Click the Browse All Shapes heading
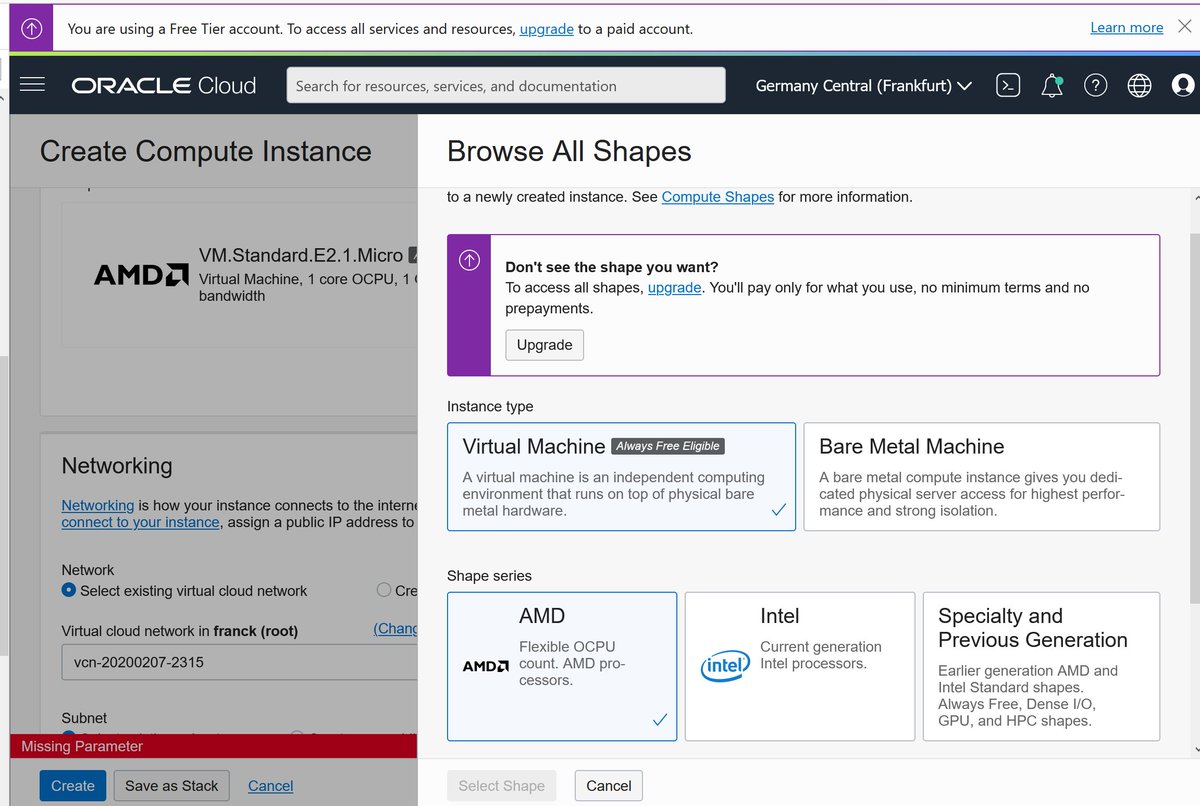Image resolution: width=1200 pixels, height=806 pixels. 569,151
